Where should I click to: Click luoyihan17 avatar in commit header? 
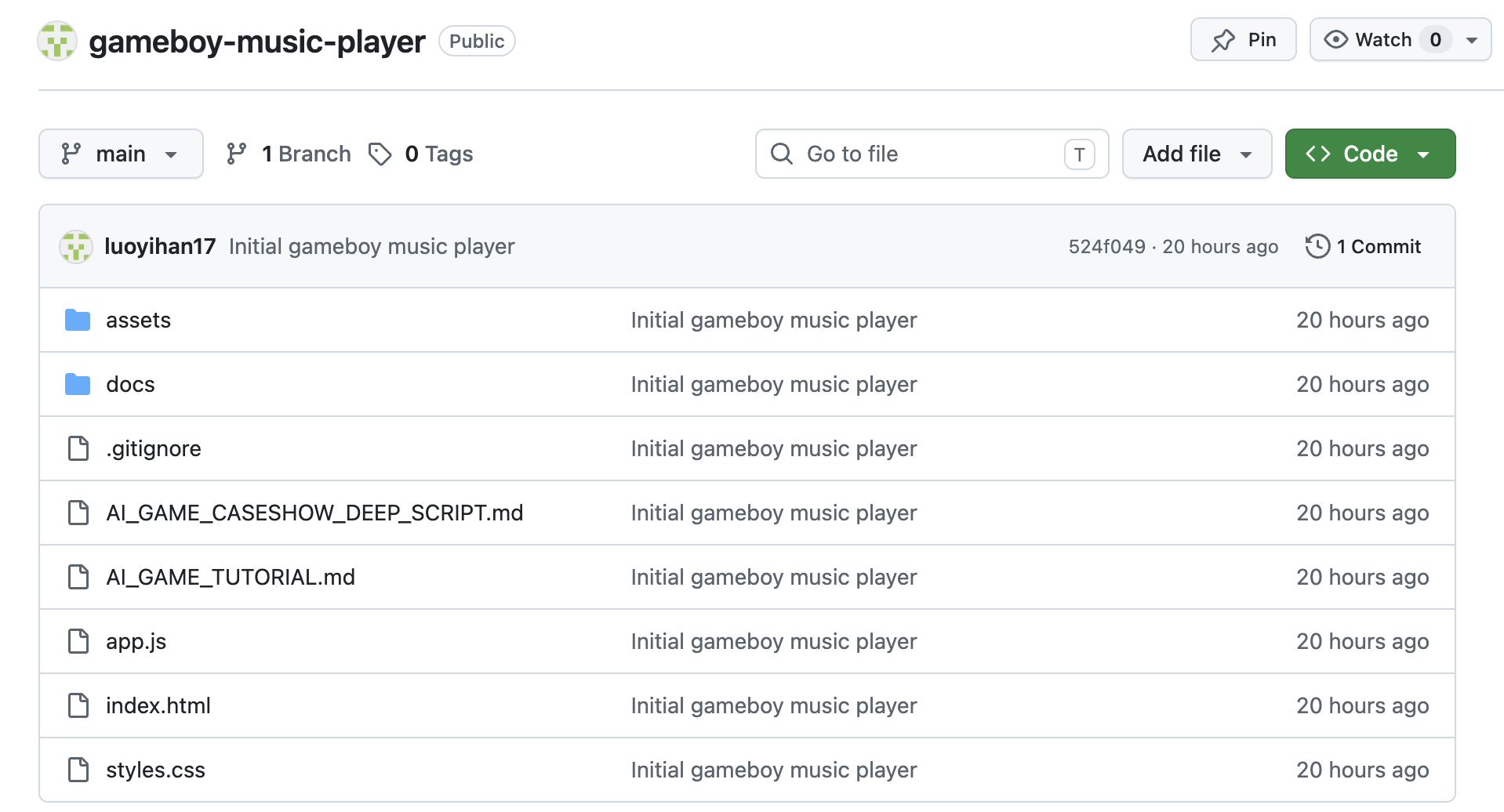point(76,247)
